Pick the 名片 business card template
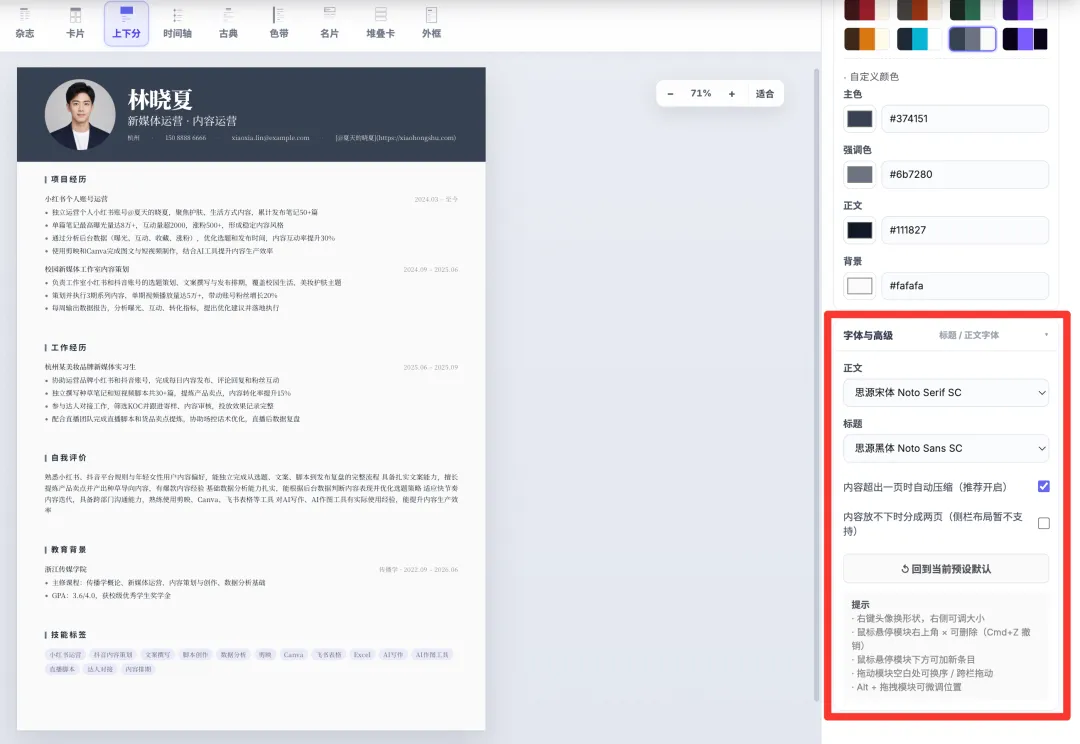Viewport: 1080px width, 744px height. [330, 23]
